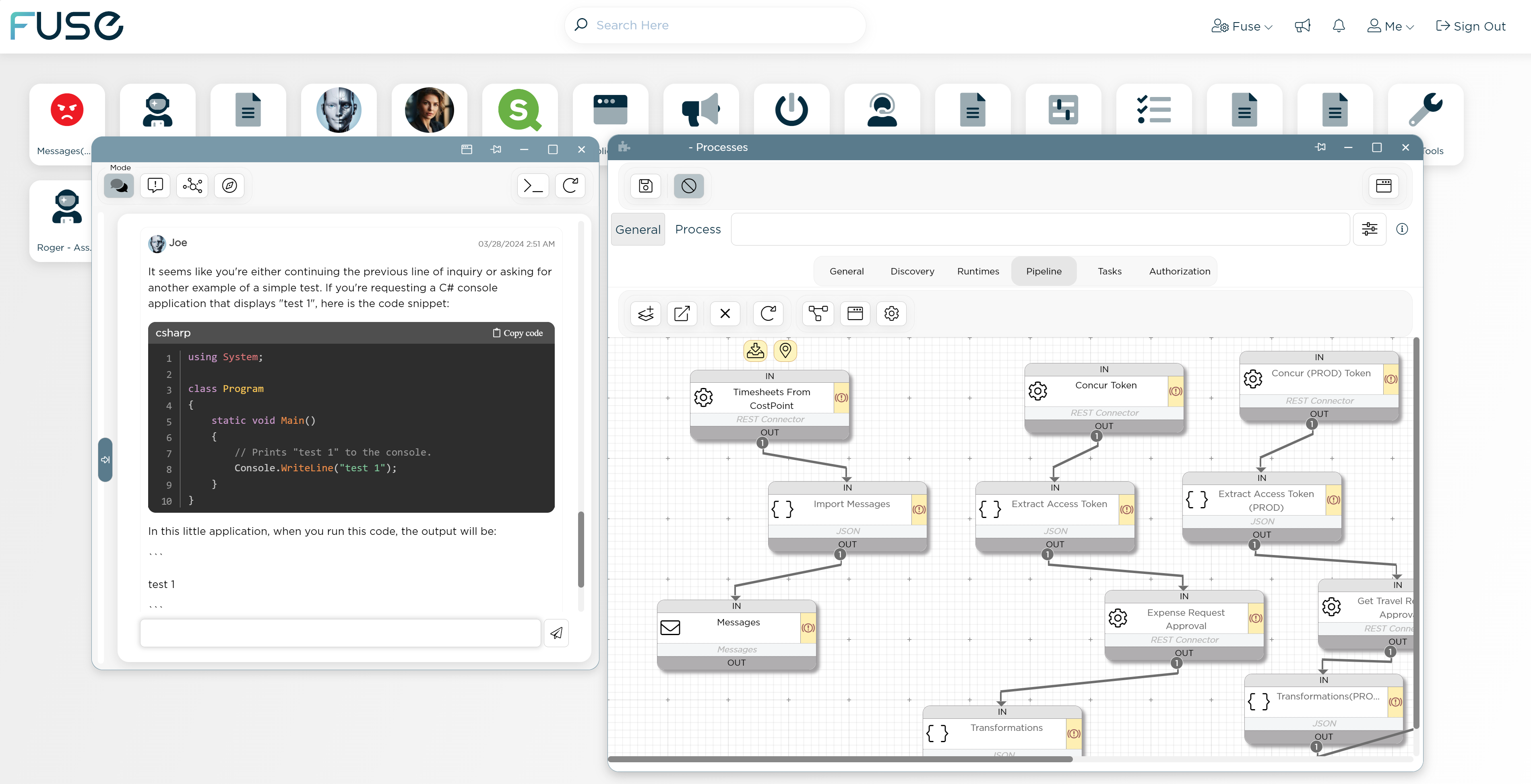Open Discovery tab in Processes pipeline
1531x784 pixels.
click(x=912, y=271)
